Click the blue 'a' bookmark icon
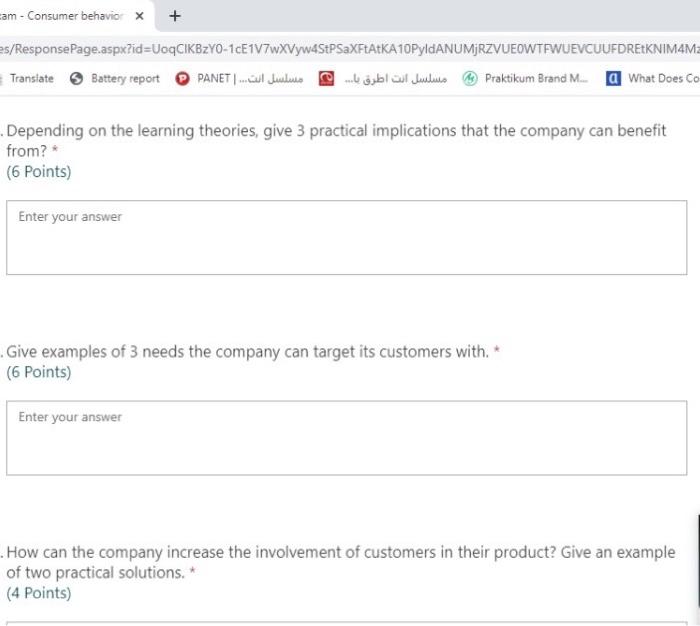Screen dimensions: 700x626 coord(613,79)
